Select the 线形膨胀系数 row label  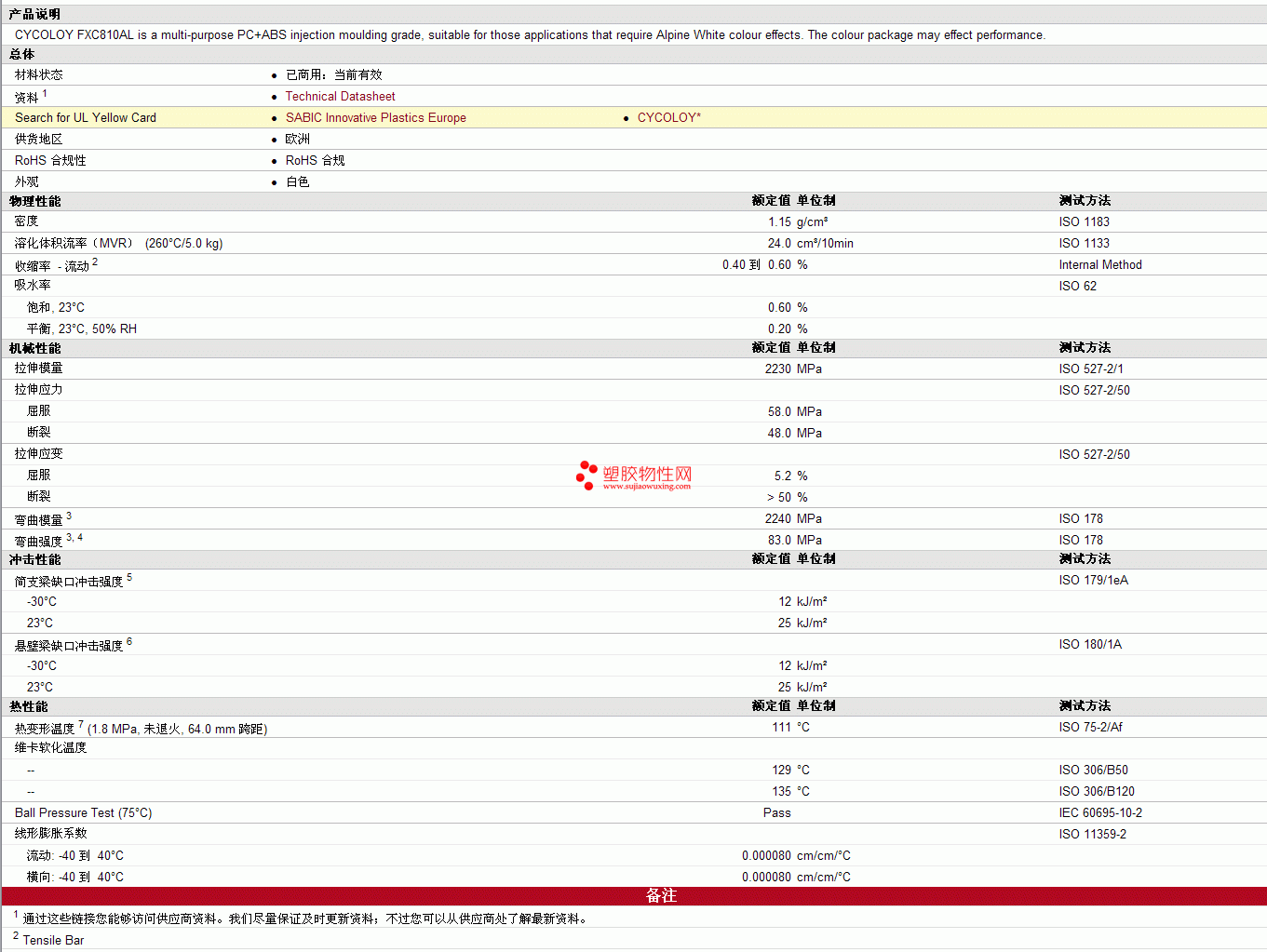(x=51, y=834)
